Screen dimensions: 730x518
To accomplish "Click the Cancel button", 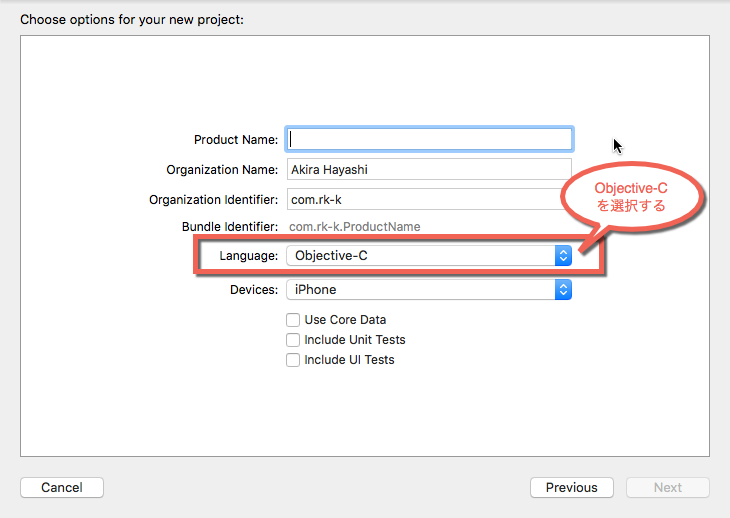I will coord(62,487).
